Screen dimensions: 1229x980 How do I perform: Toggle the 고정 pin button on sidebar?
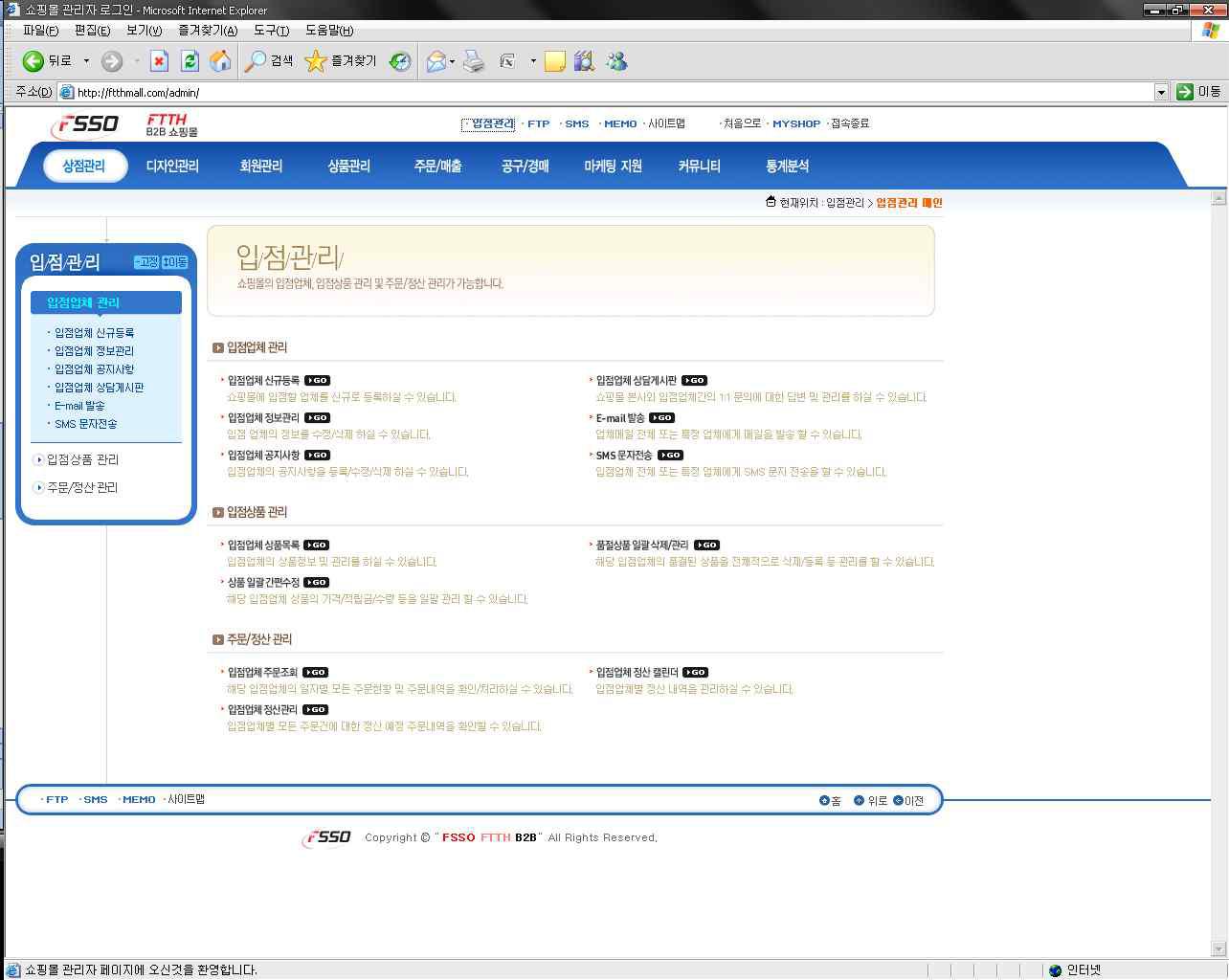[x=146, y=262]
